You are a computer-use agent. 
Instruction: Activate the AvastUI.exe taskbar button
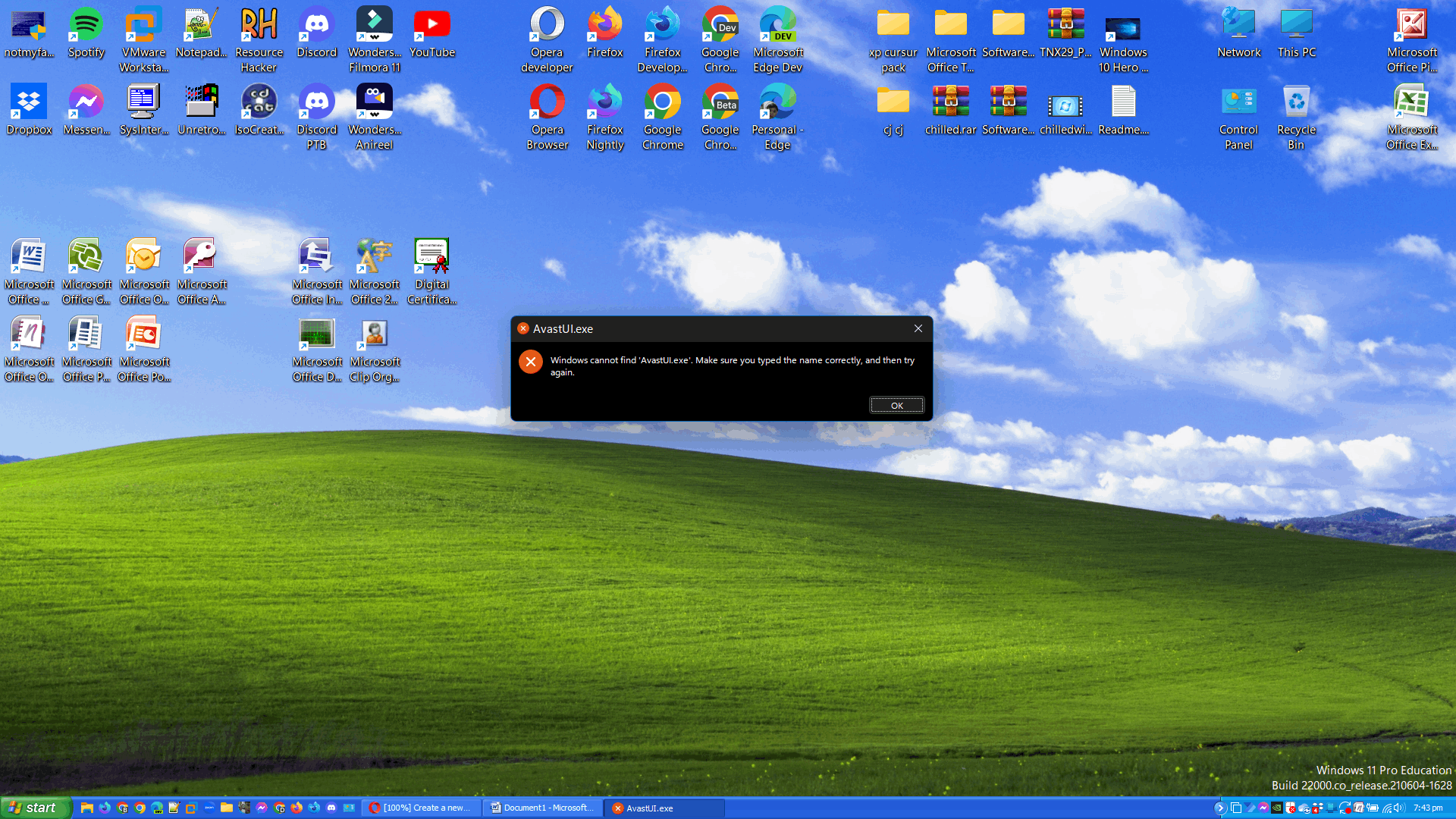coord(664,808)
